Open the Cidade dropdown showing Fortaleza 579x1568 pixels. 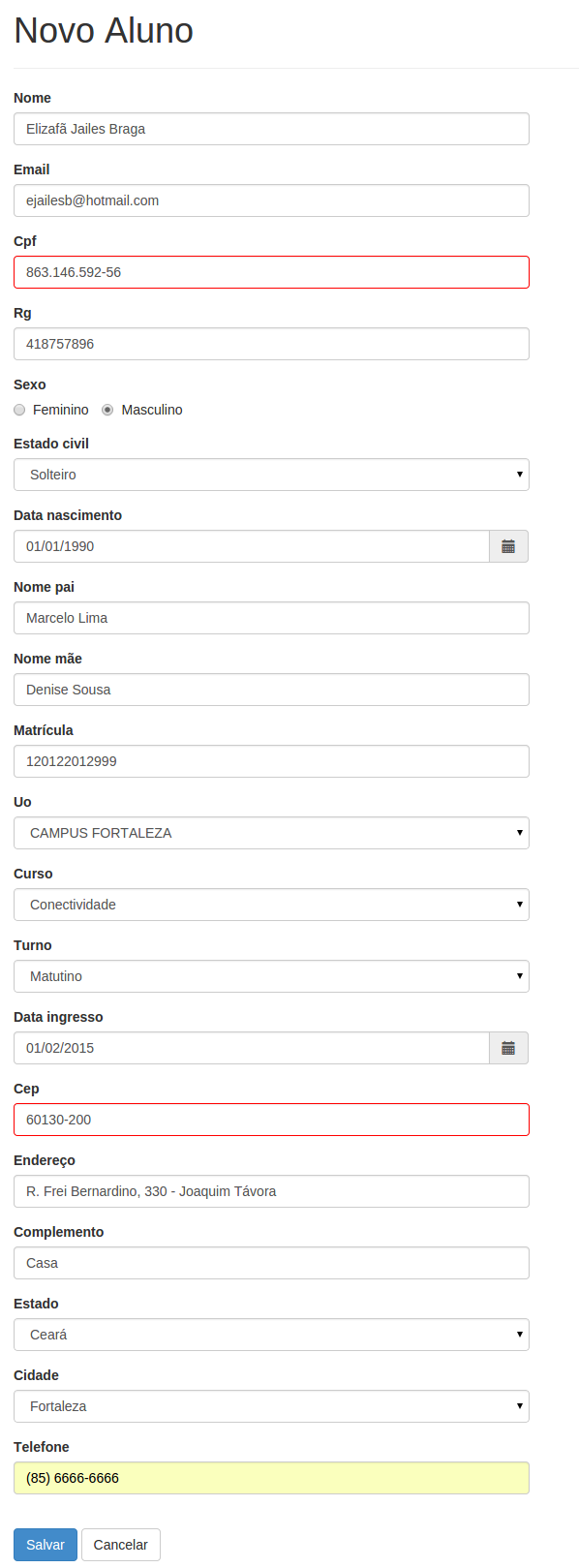click(x=271, y=1406)
